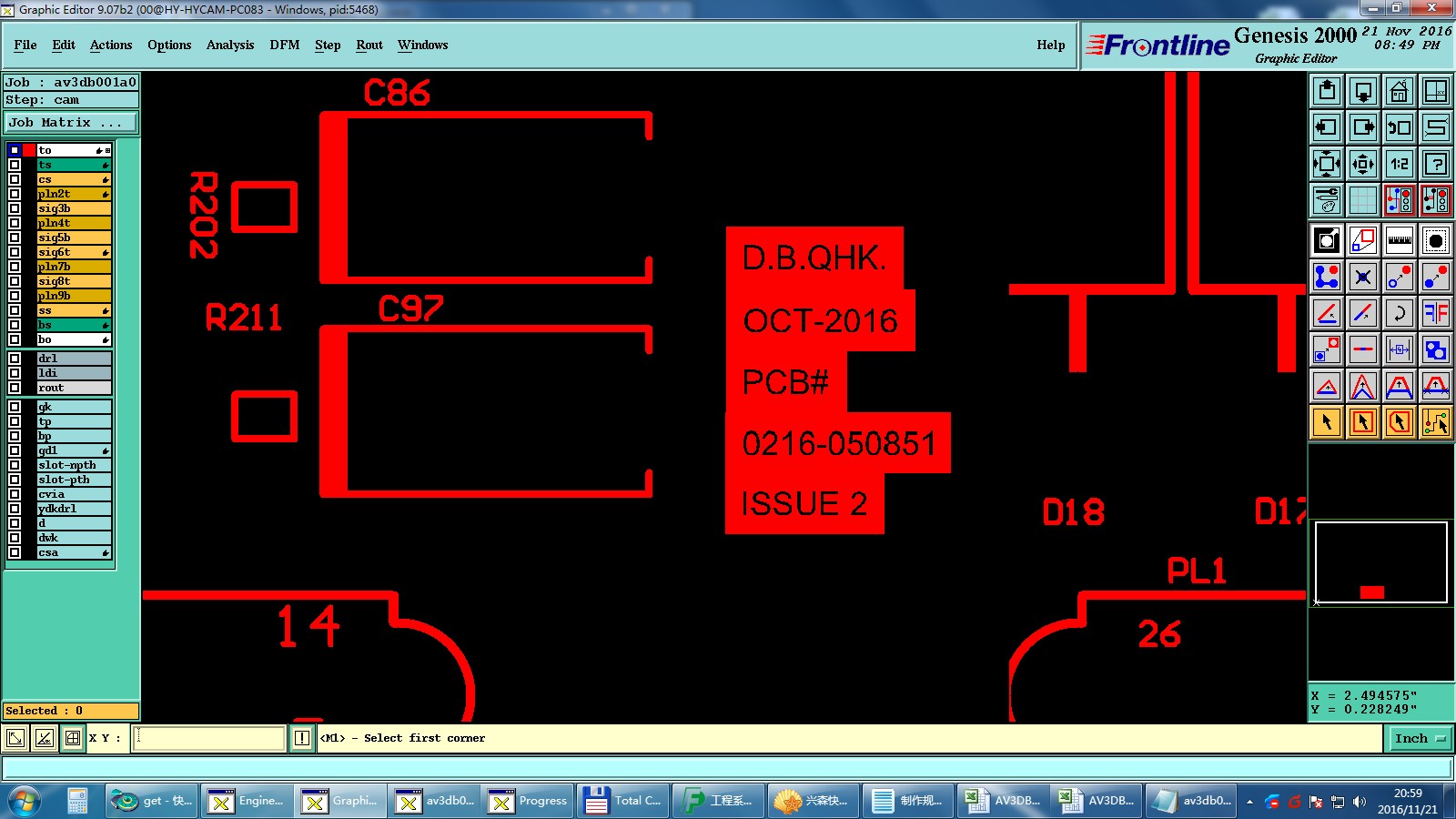Select the 'bo' layer name
The height and width of the screenshot is (819, 1456).
(x=74, y=339)
